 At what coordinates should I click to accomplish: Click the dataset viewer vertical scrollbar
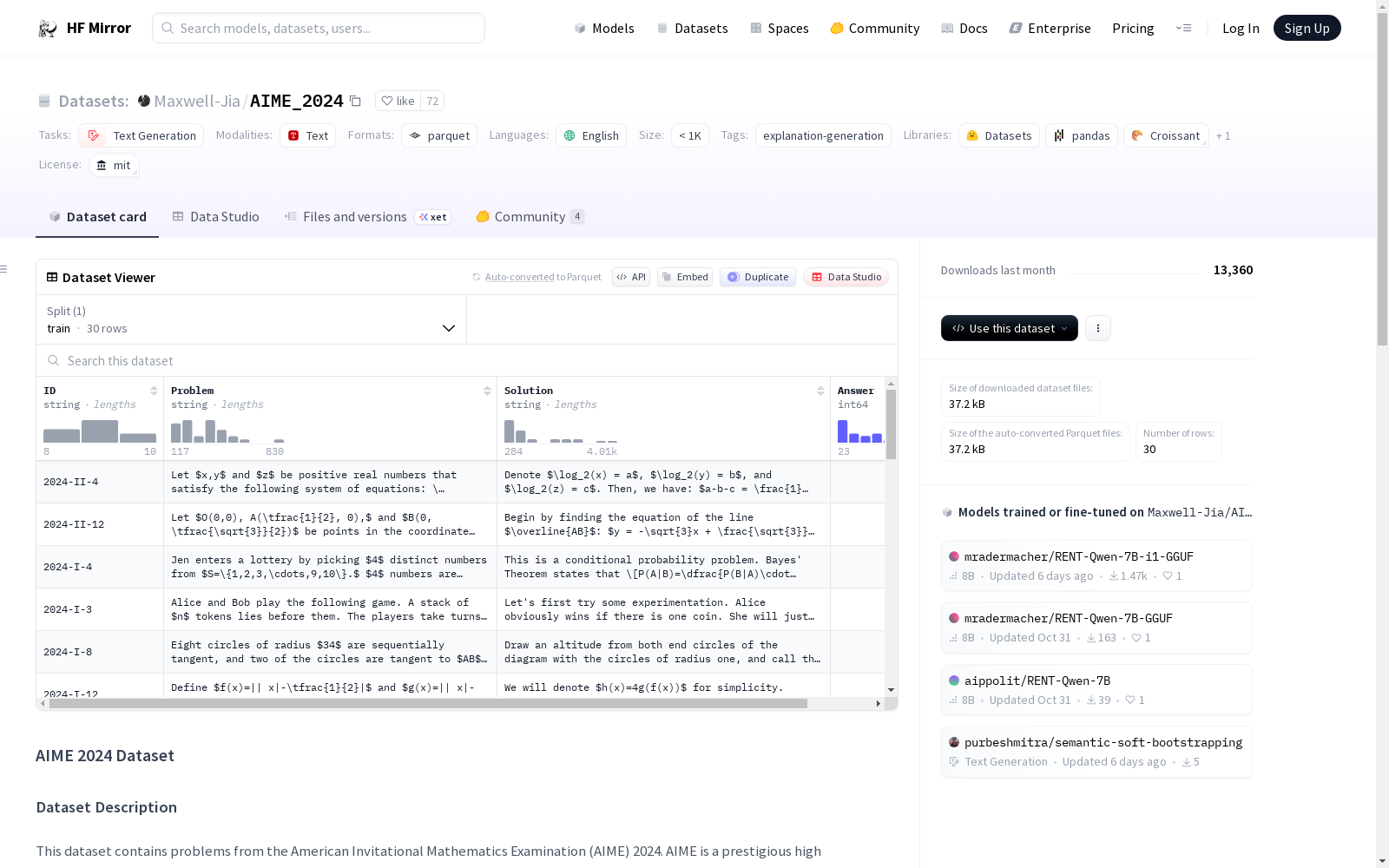point(891,424)
